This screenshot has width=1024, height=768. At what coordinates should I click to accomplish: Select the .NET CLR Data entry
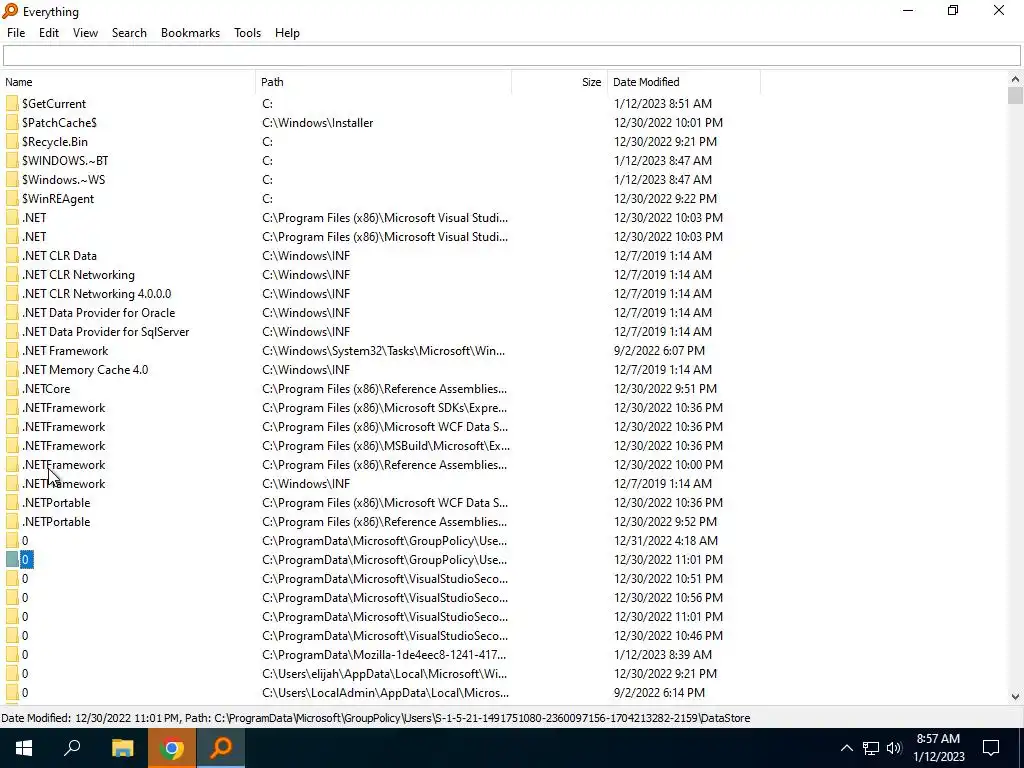[59, 255]
